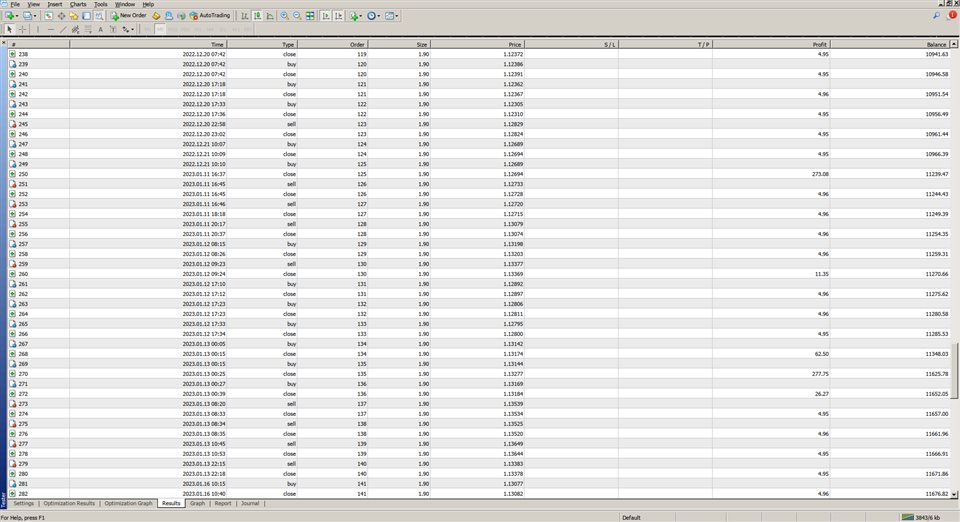Switch to the Graph tab

pyautogui.click(x=197, y=503)
